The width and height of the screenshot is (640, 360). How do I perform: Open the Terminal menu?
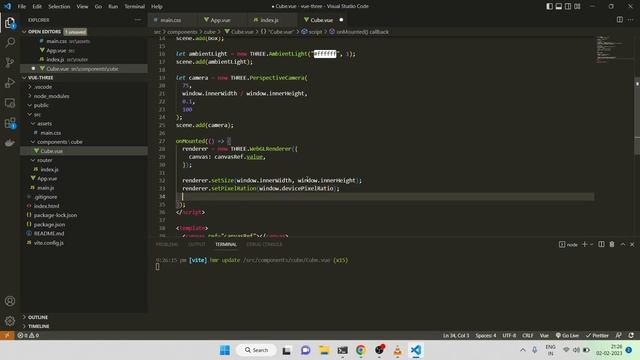point(134,6)
